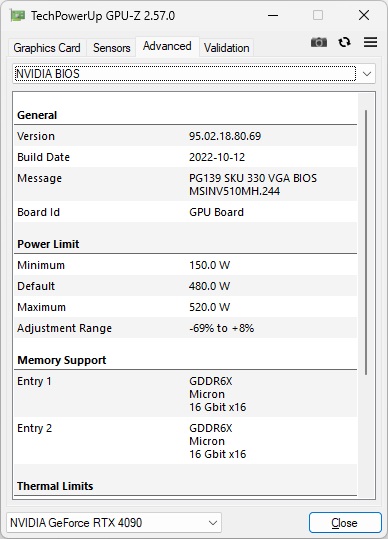
Task: Open the Sensors tab
Action: click(112, 48)
